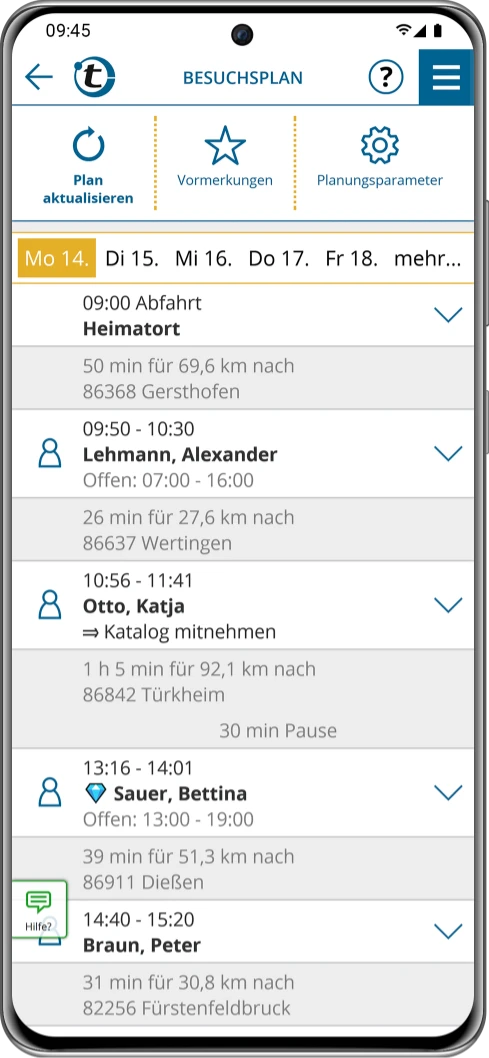This screenshot has width=489, height=1058.
Task: Open the green Hilfe? chat widget
Action: pyautogui.click(x=38, y=909)
